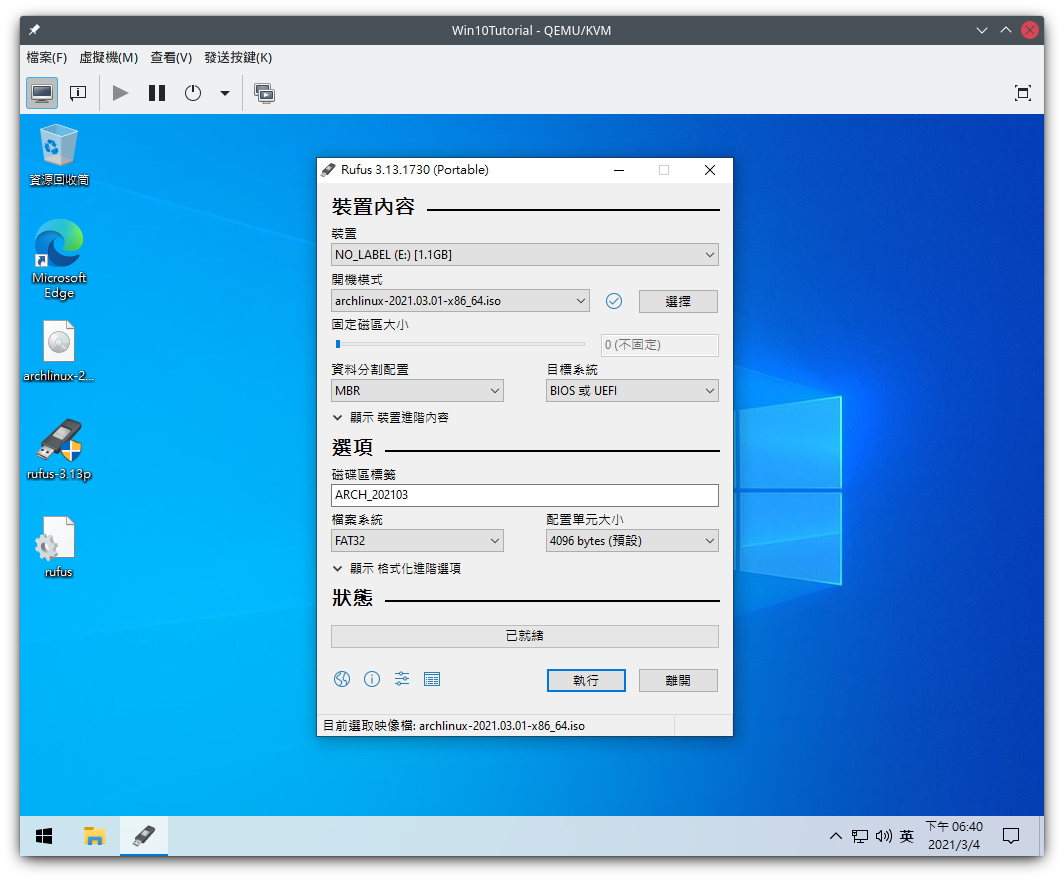Show hidden tray icons chevron
The width and height of the screenshot is (1064, 880).
pyautogui.click(x=836, y=836)
